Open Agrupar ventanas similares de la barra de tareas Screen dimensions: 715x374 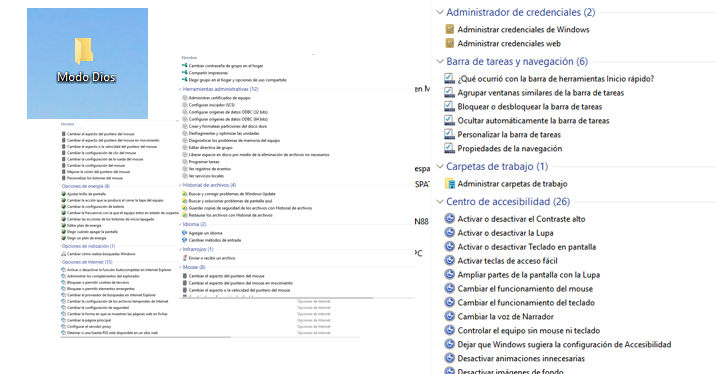point(540,93)
